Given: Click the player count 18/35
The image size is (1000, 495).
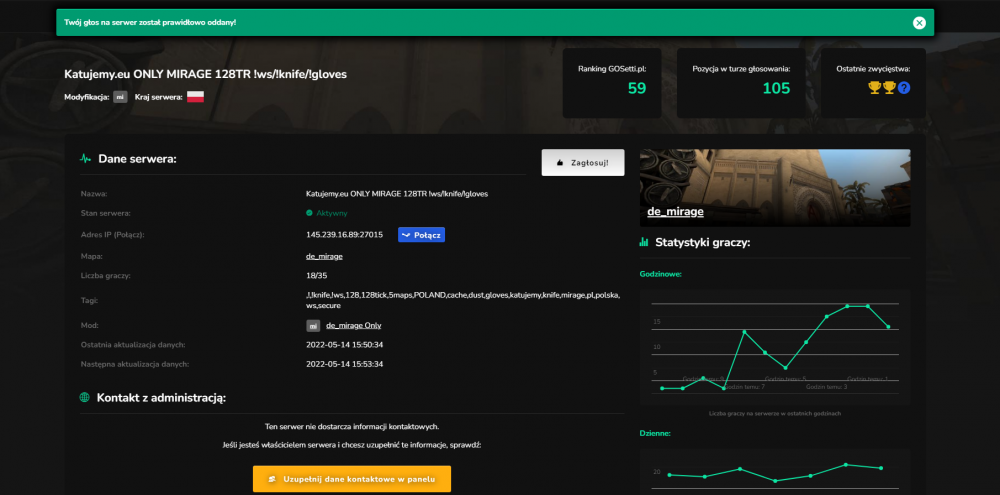Looking at the screenshot, I should click(x=316, y=276).
